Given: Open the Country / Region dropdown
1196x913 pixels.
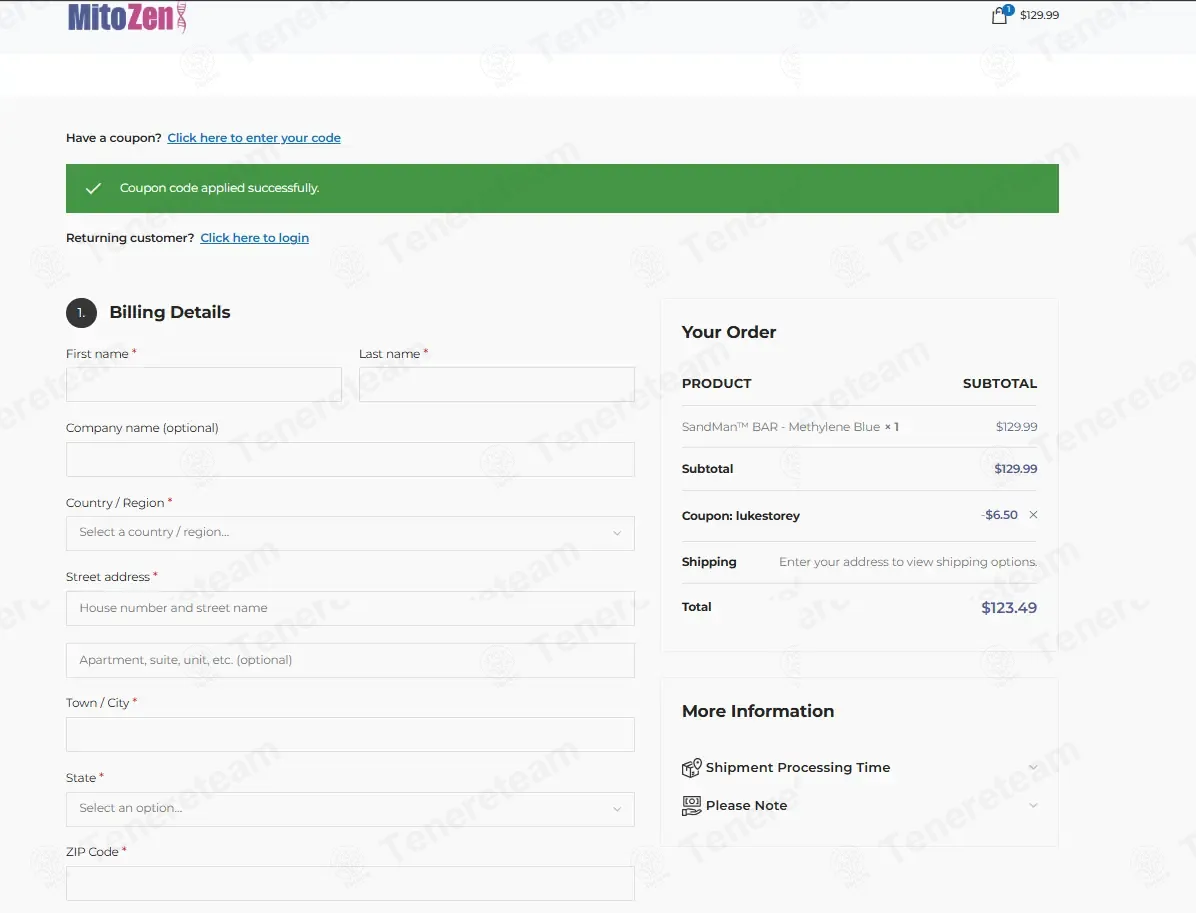Looking at the screenshot, I should 350,533.
